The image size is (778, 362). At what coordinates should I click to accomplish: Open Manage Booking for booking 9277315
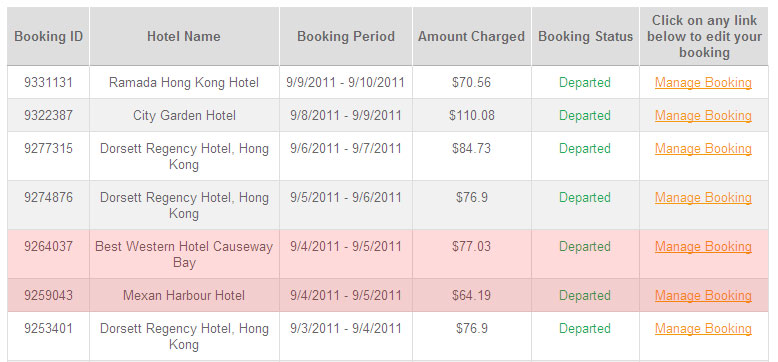(x=703, y=148)
